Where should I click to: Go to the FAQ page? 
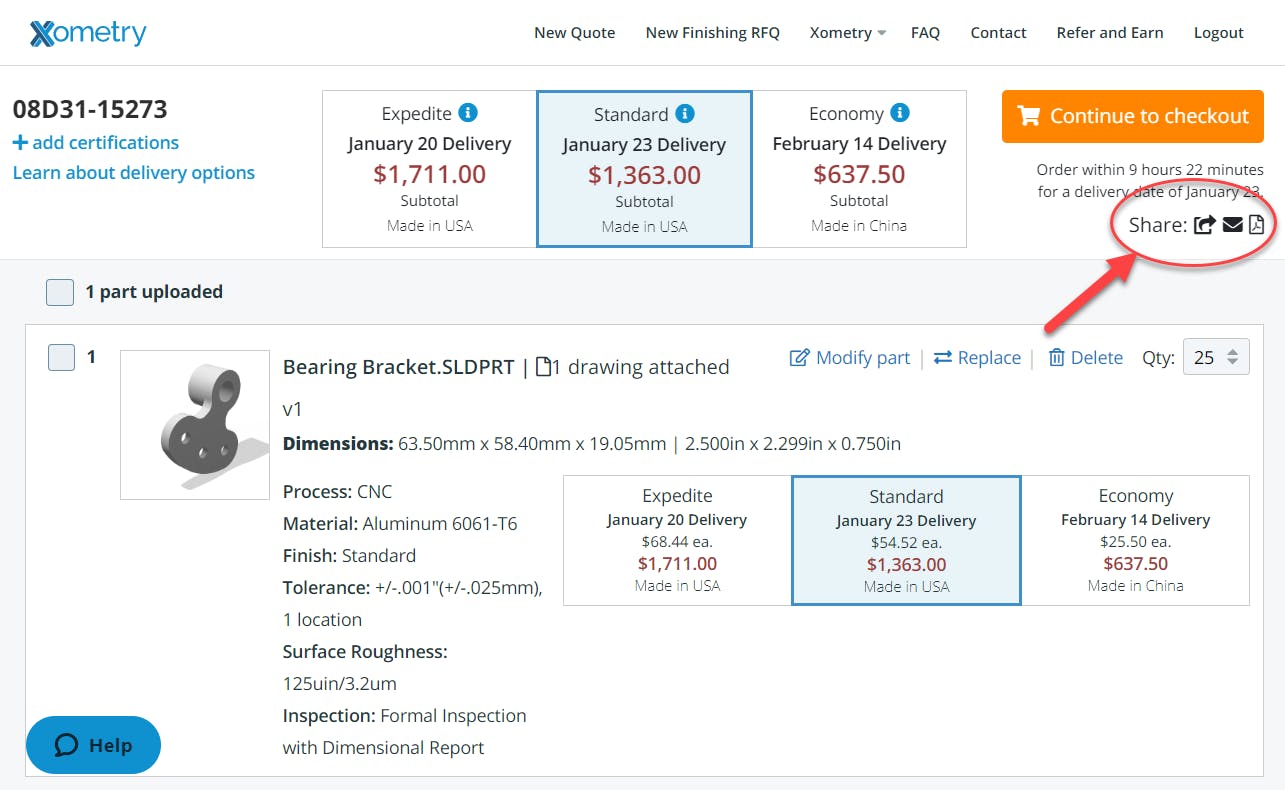coord(925,33)
